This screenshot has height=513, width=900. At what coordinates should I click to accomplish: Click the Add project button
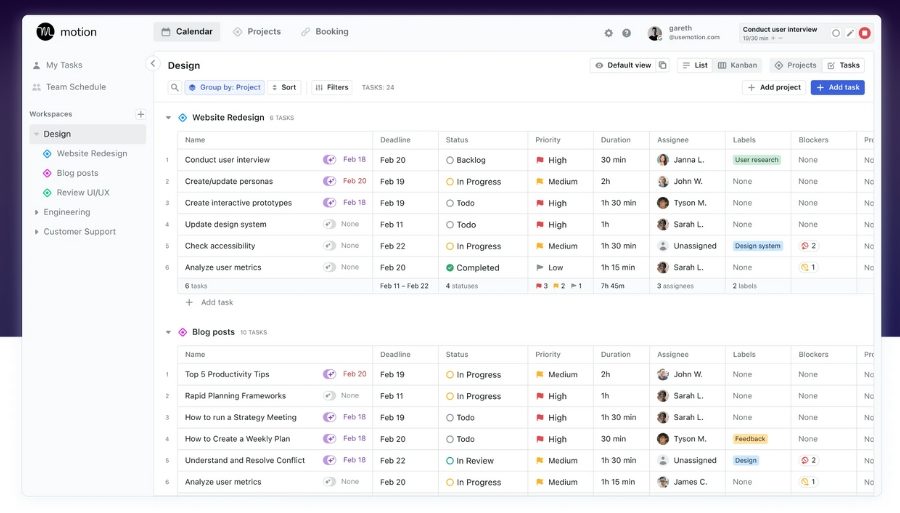click(x=774, y=87)
